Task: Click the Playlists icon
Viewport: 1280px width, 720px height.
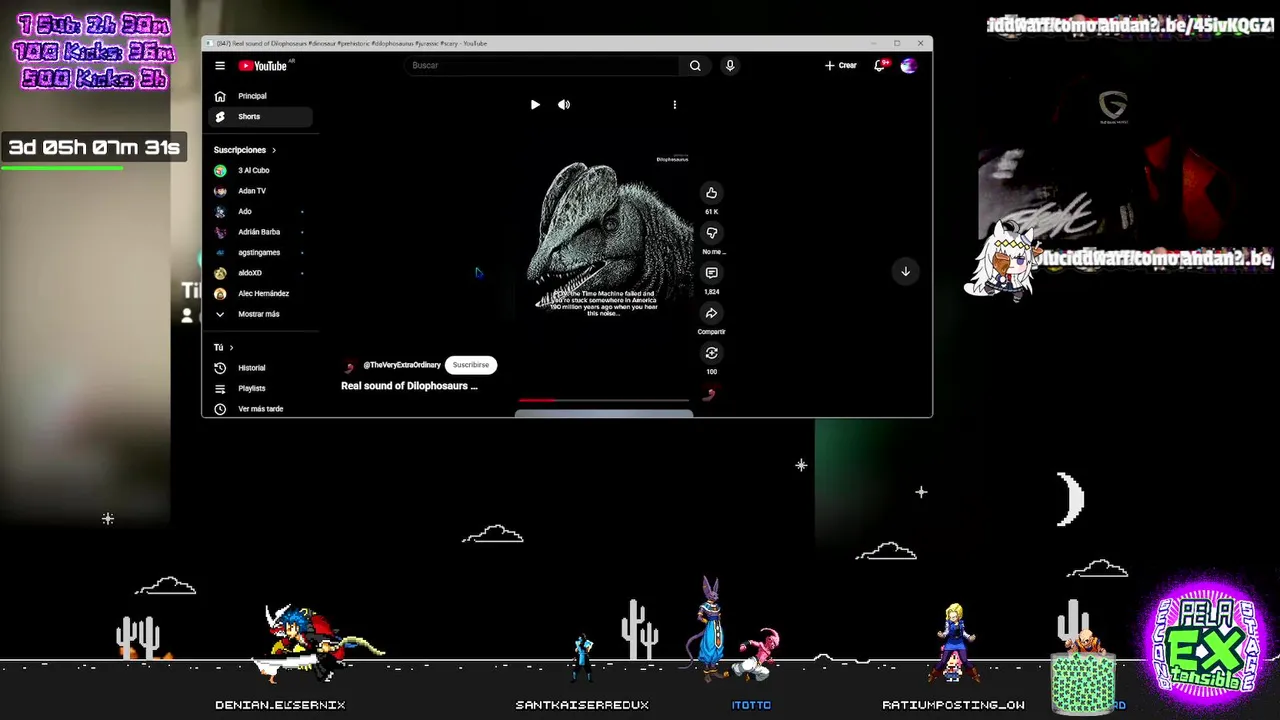Action: click(220, 388)
